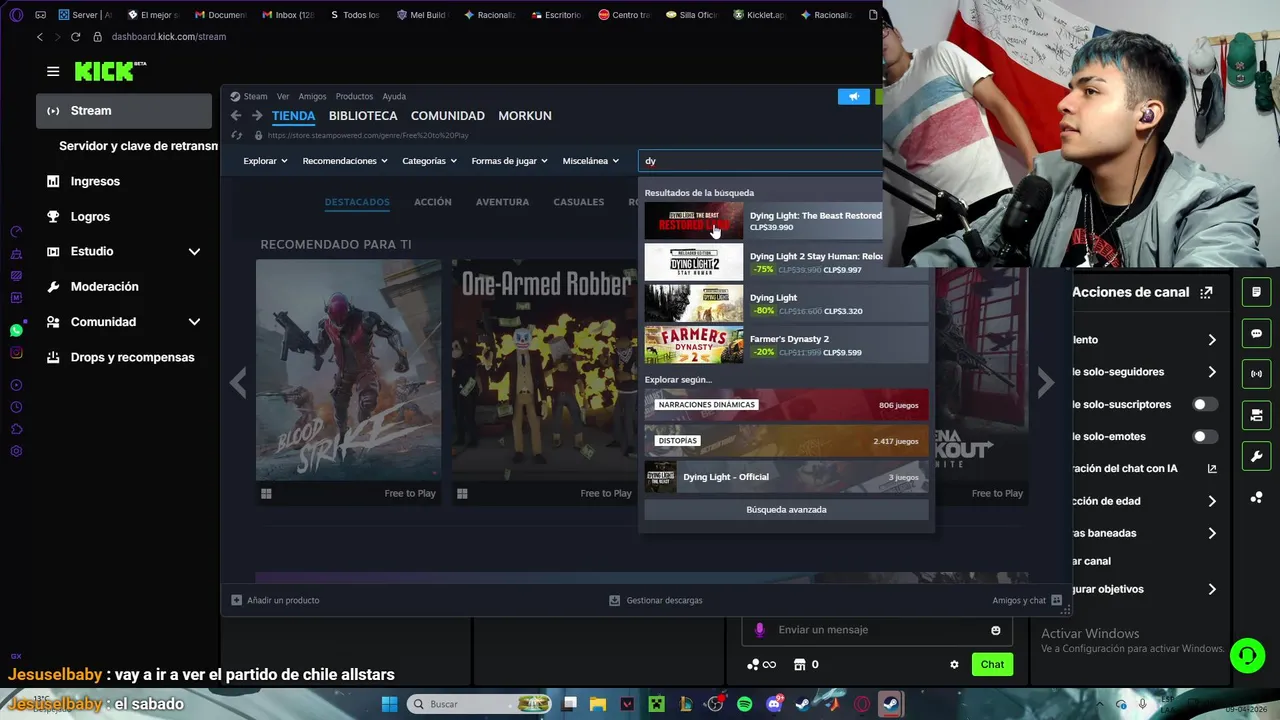The width and height of the screenshot is (1280, 720).
Task: Open the Categorías dropdown
Action: 429,161
